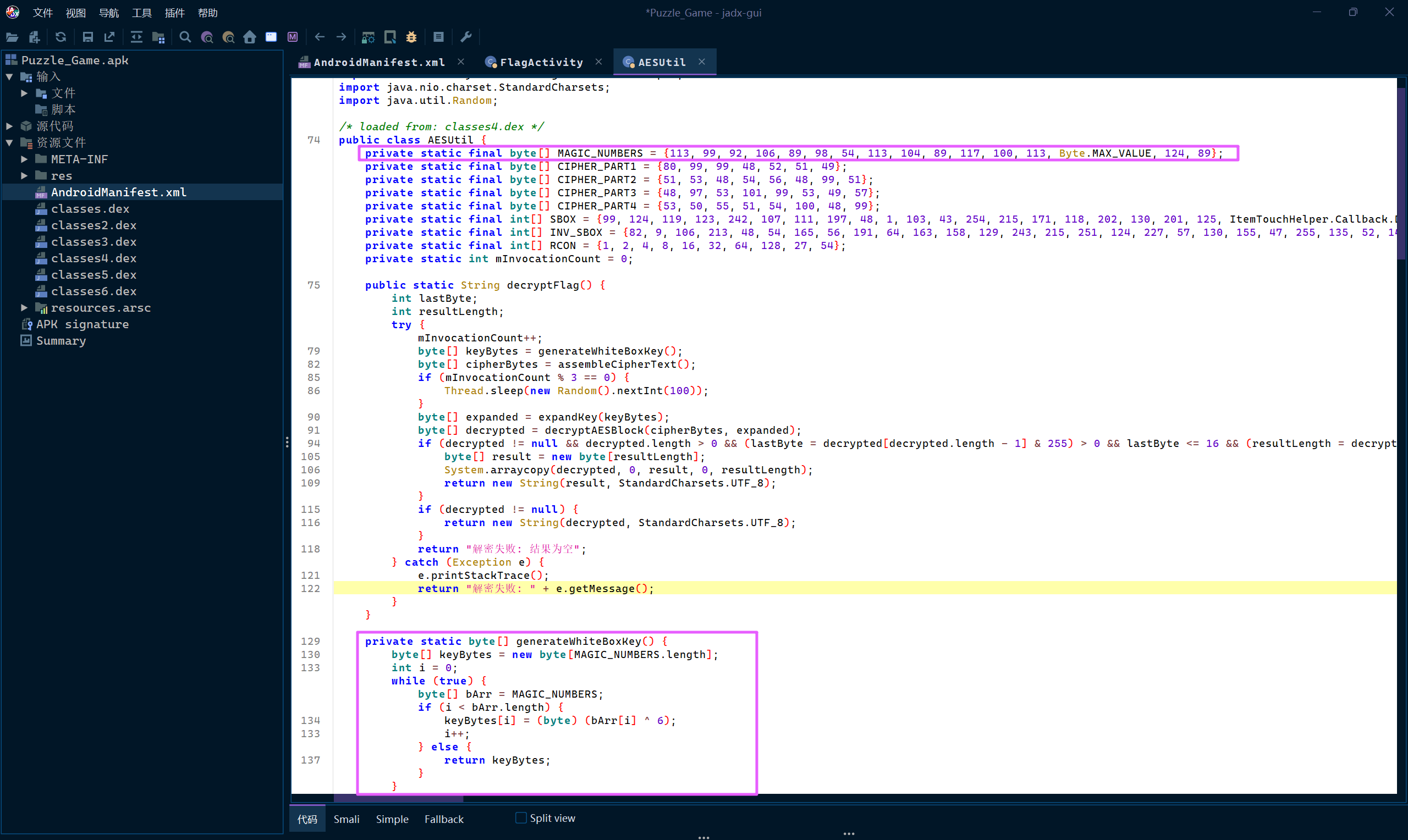Switch to the AndroidManifest.xml tab
Screen dimensions: 1408x840
pos(379,62)
